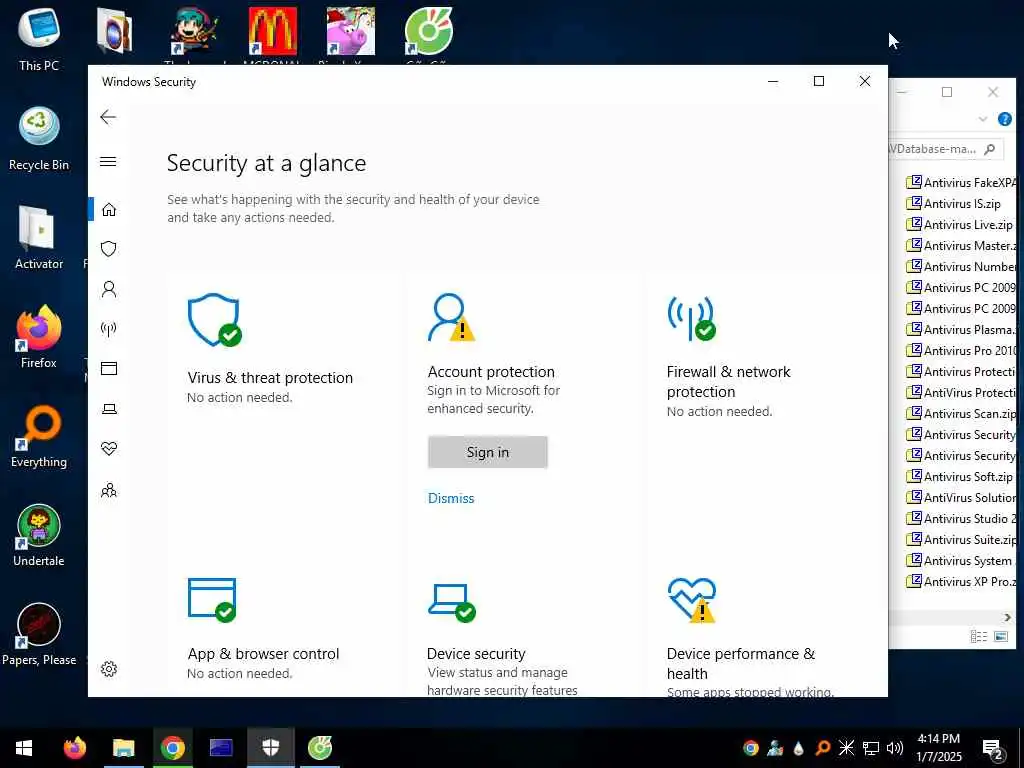Open the Account protection tile icon
This screenshot has height=768, width=1024.
coord(451,317)
